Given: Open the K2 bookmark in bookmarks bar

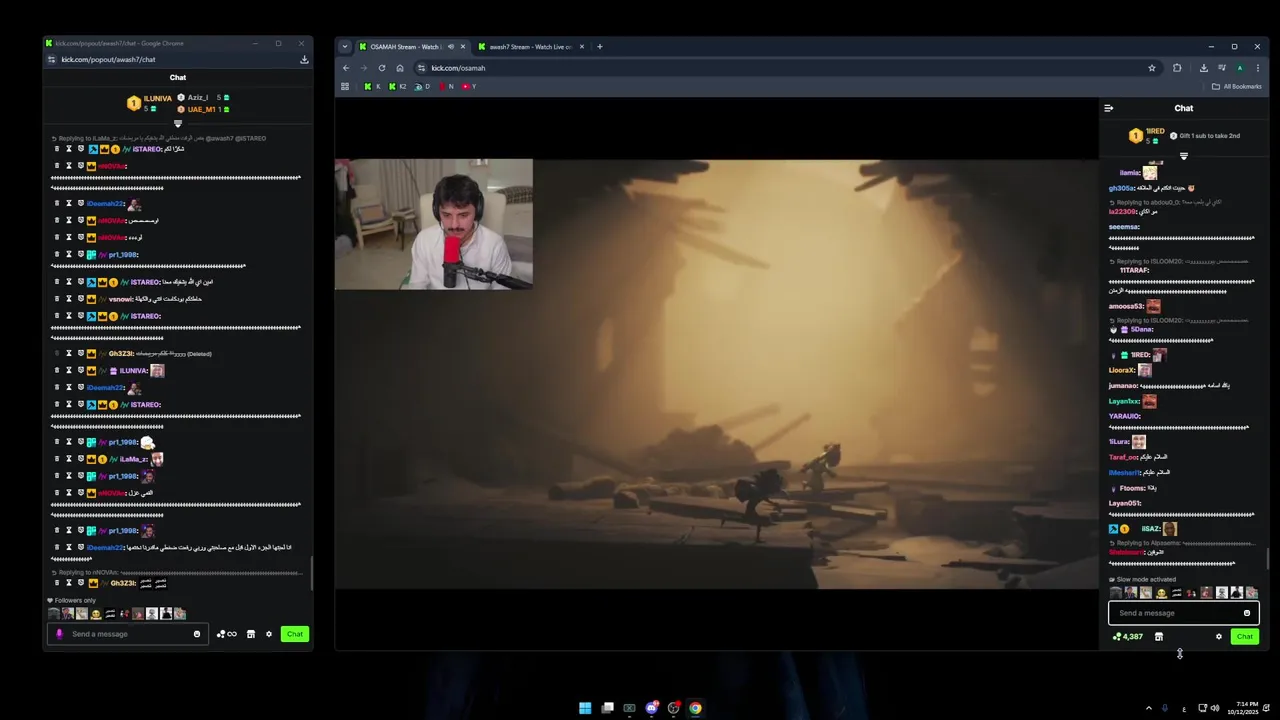Looking at the screenshot, I should pos(398,87).
